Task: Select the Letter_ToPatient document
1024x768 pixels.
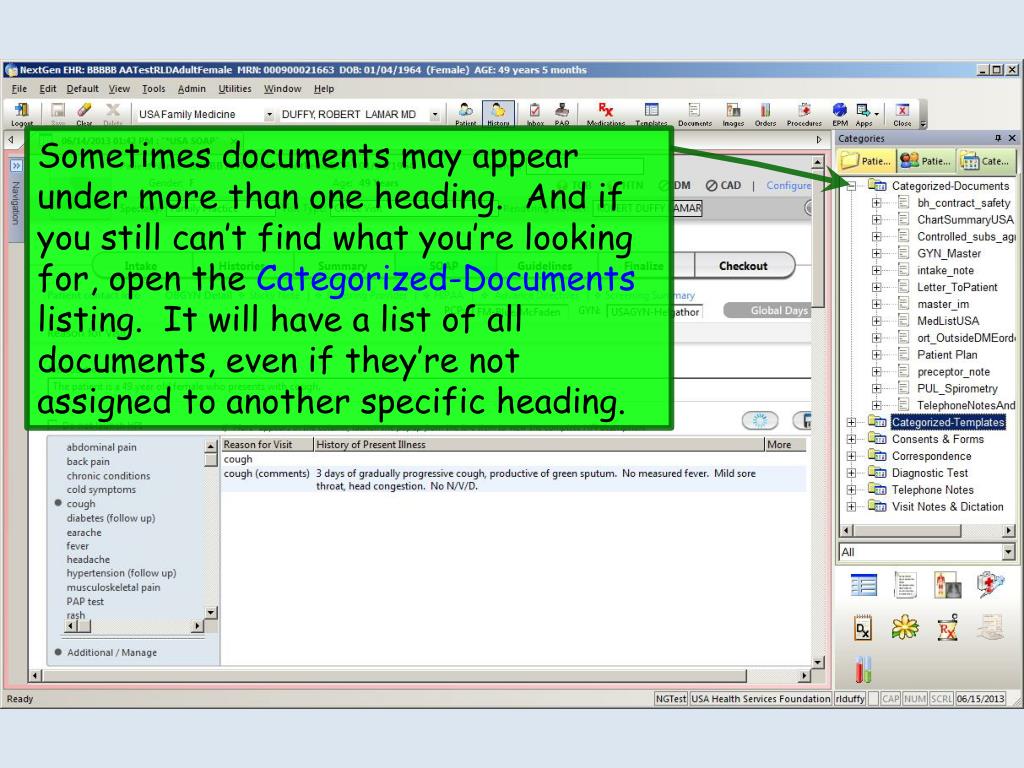Action: [x=957, y=287]
